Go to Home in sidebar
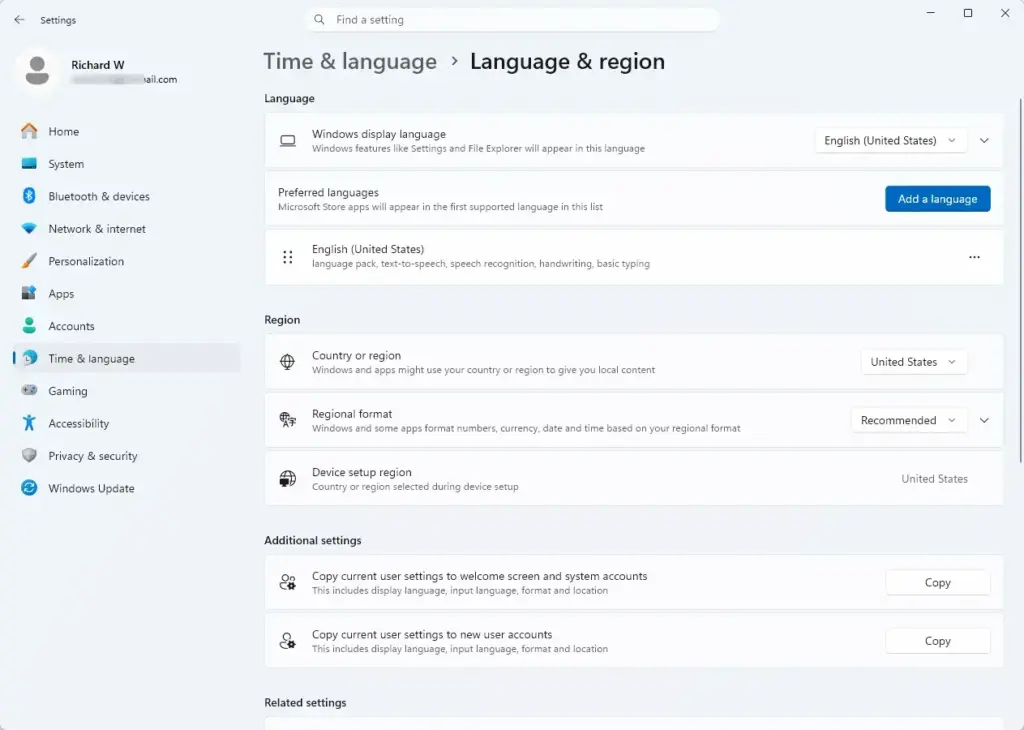The image size is (1024, 730). (127, 131)
